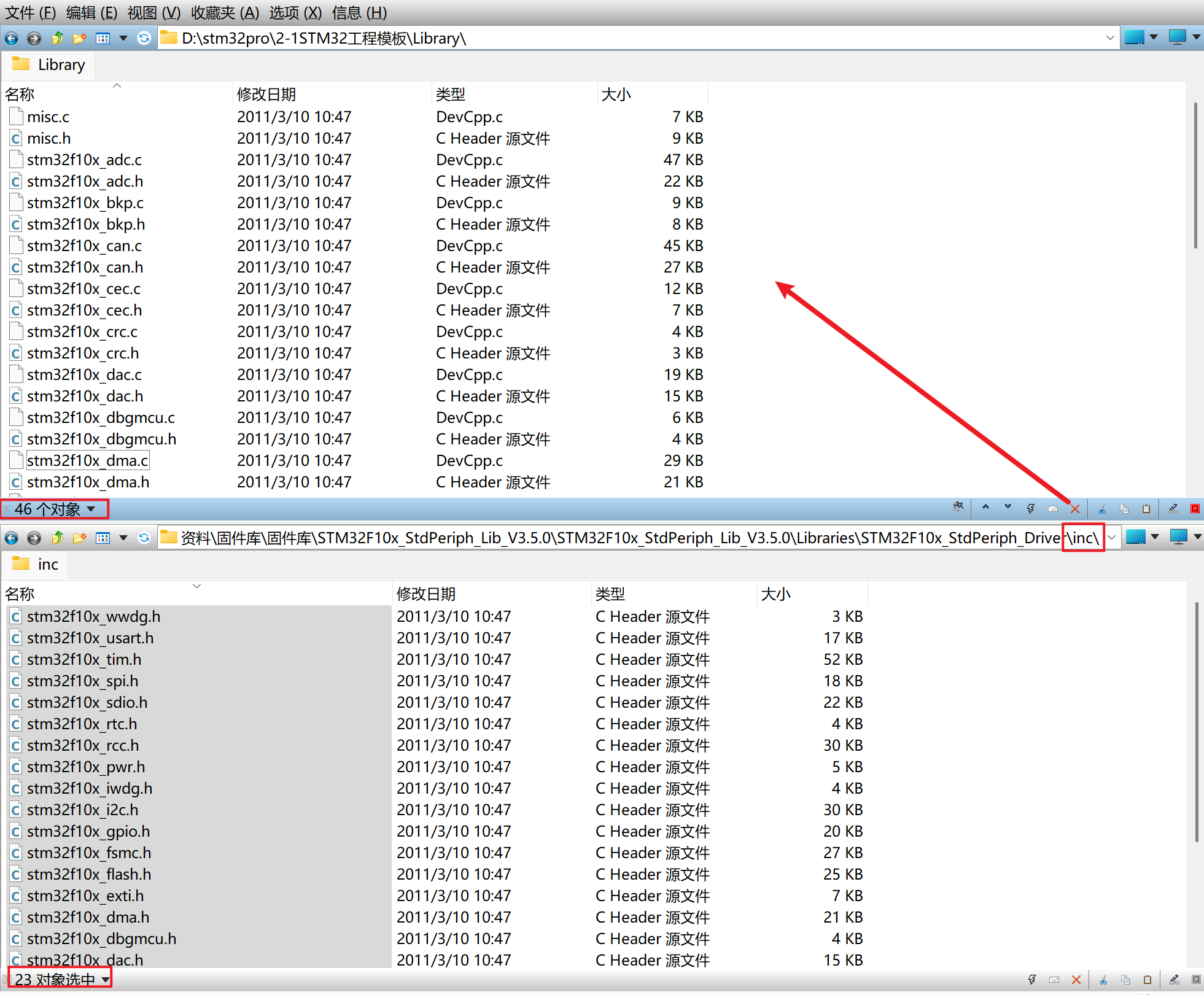The width and height of the screenshot is (1204, 995).
Task: Copy using Library pane status bar copy icon
Action: (1124, 509)
